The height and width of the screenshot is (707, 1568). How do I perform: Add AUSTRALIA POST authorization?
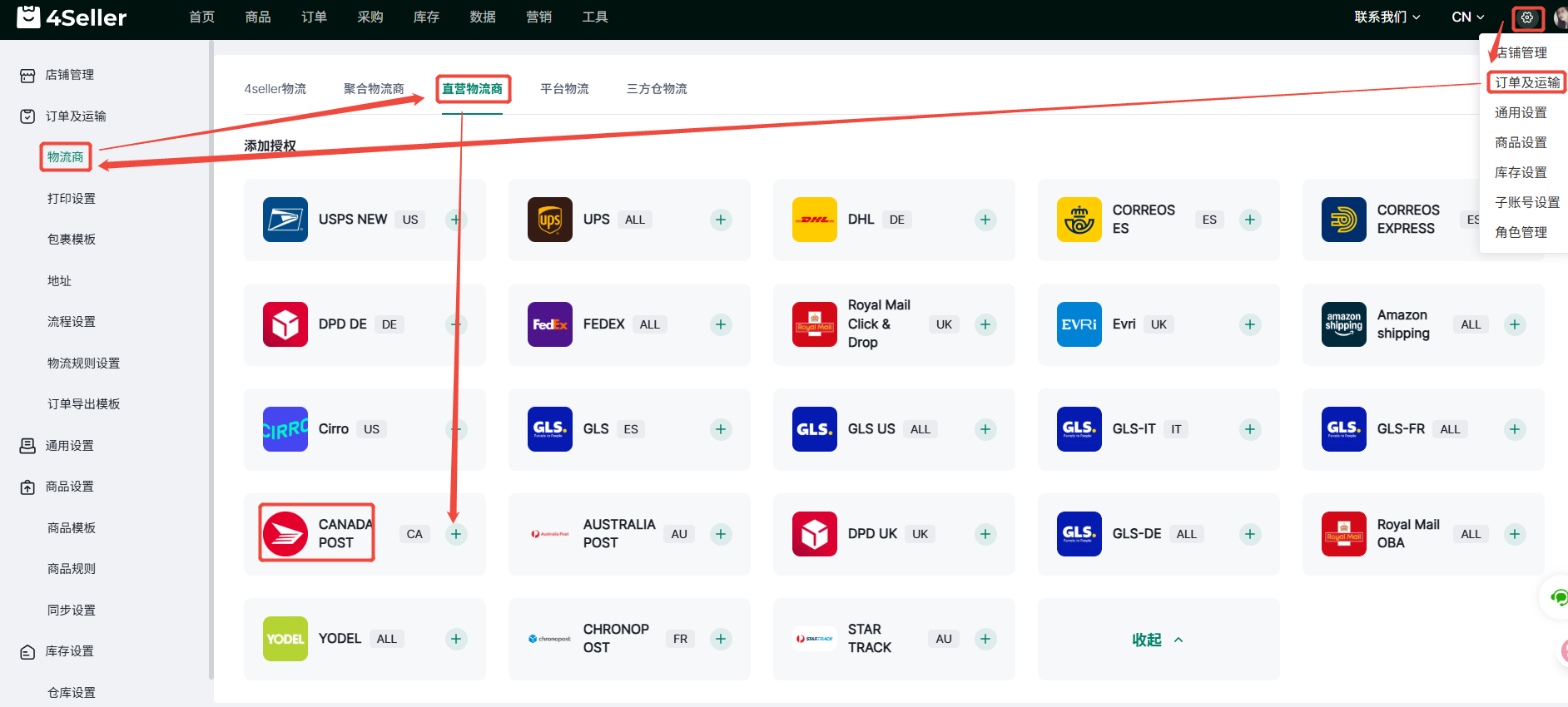(x=721, y=534)
